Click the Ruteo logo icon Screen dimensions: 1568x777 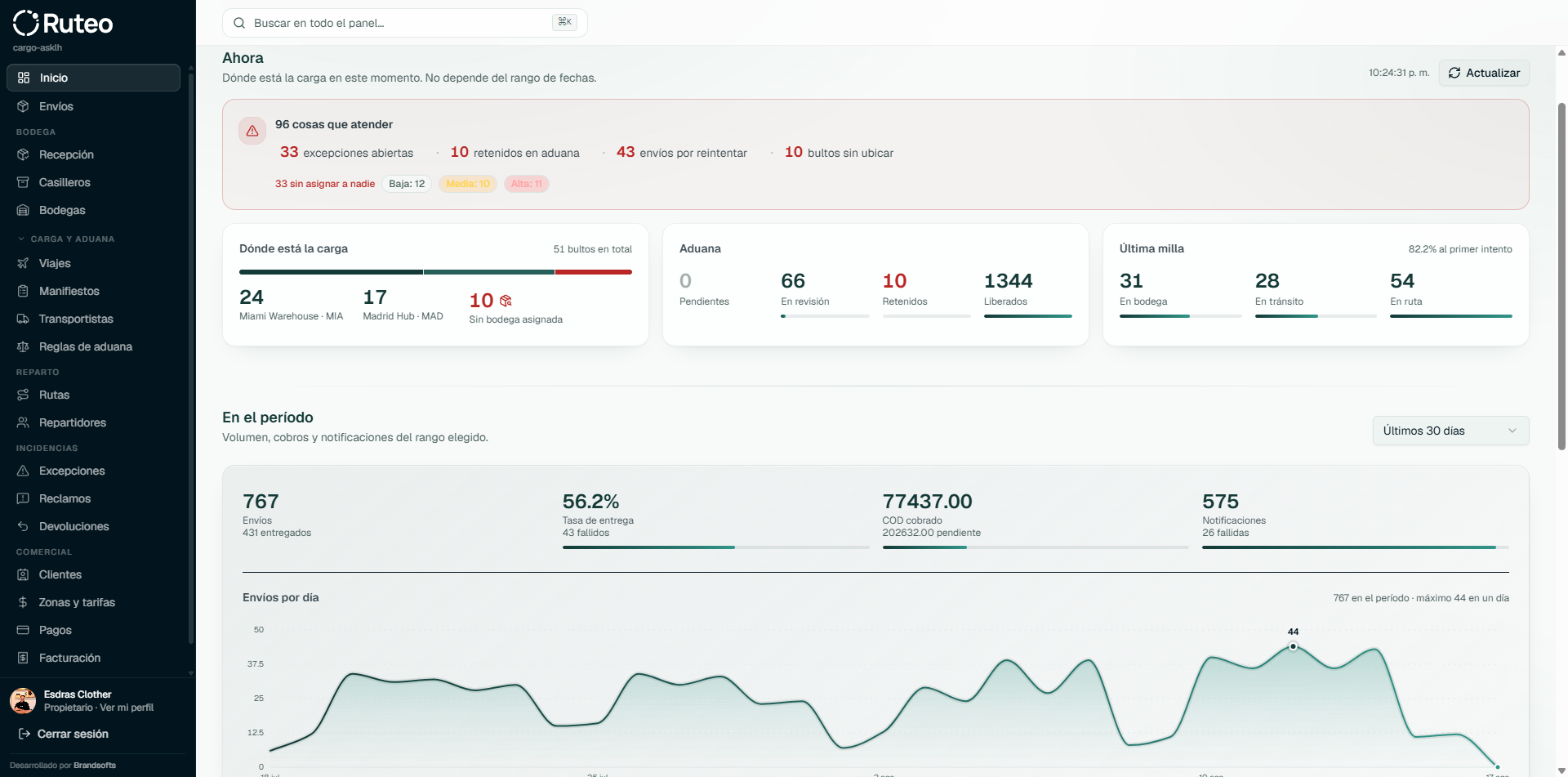[26, 23]
